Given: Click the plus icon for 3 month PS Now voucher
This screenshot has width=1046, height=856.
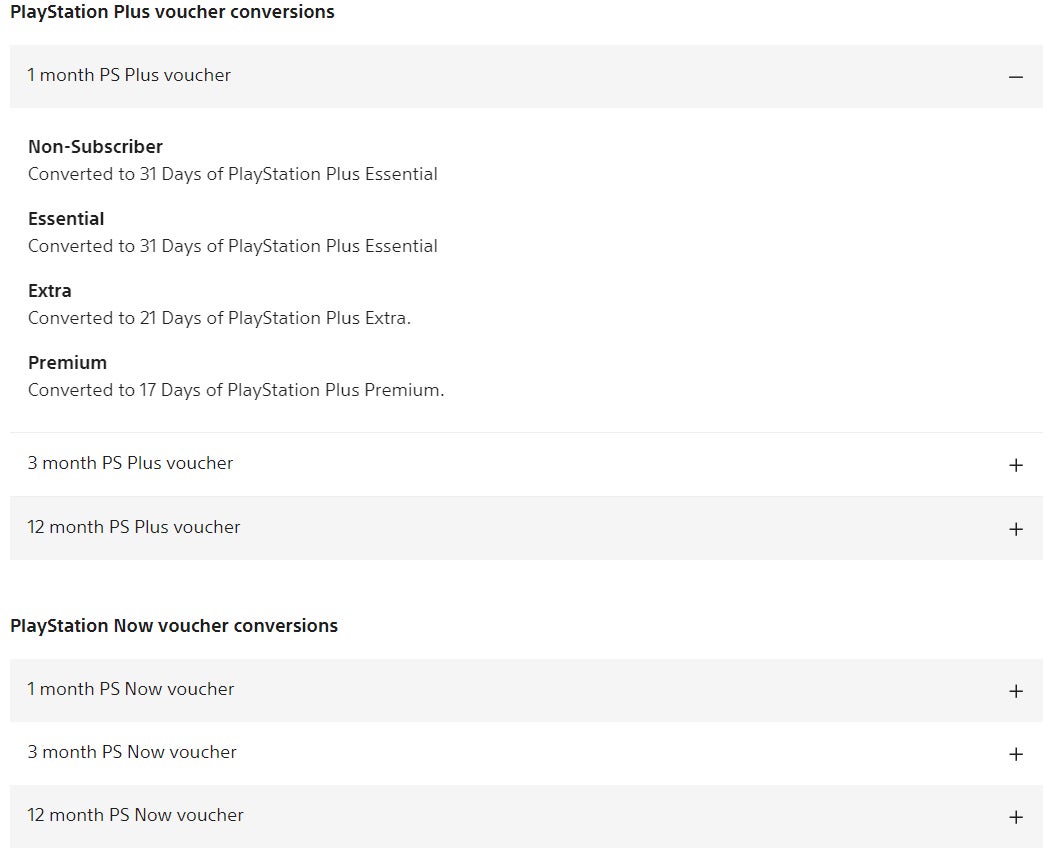Looking at the screenshot, I should (1016, 754).
